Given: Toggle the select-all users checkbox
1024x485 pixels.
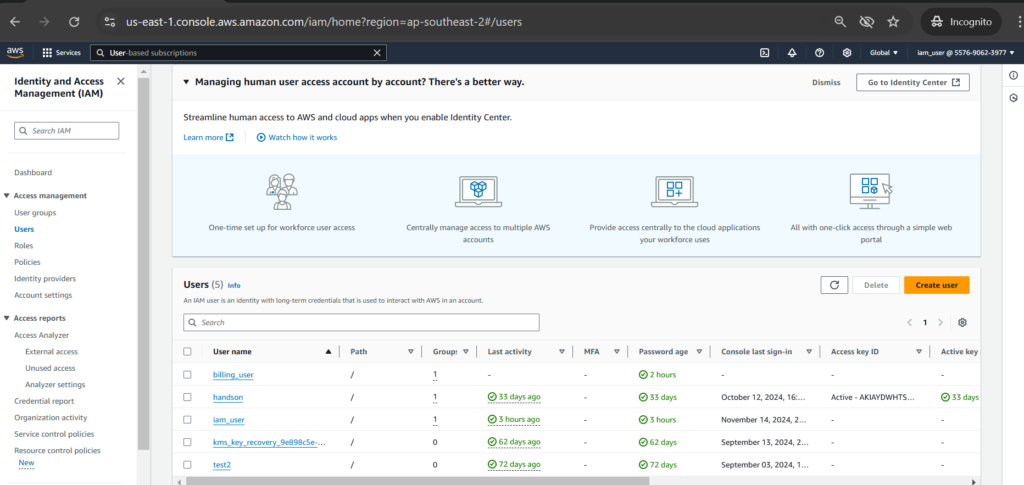Looking at the screenshot, I should click(x=187, y=352).
